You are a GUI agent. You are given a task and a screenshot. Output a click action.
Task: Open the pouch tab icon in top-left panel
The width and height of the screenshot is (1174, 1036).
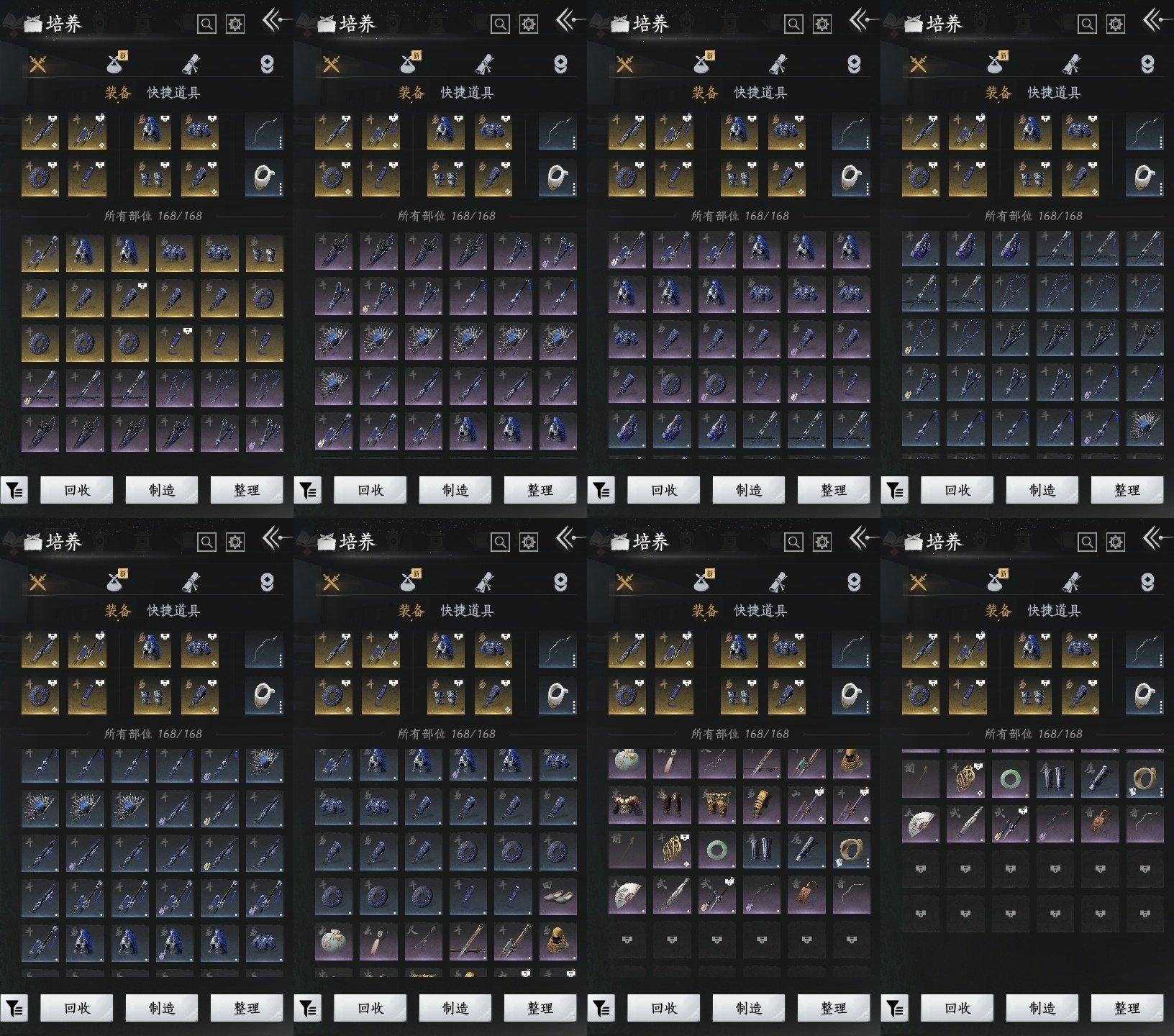coord(116,63)
